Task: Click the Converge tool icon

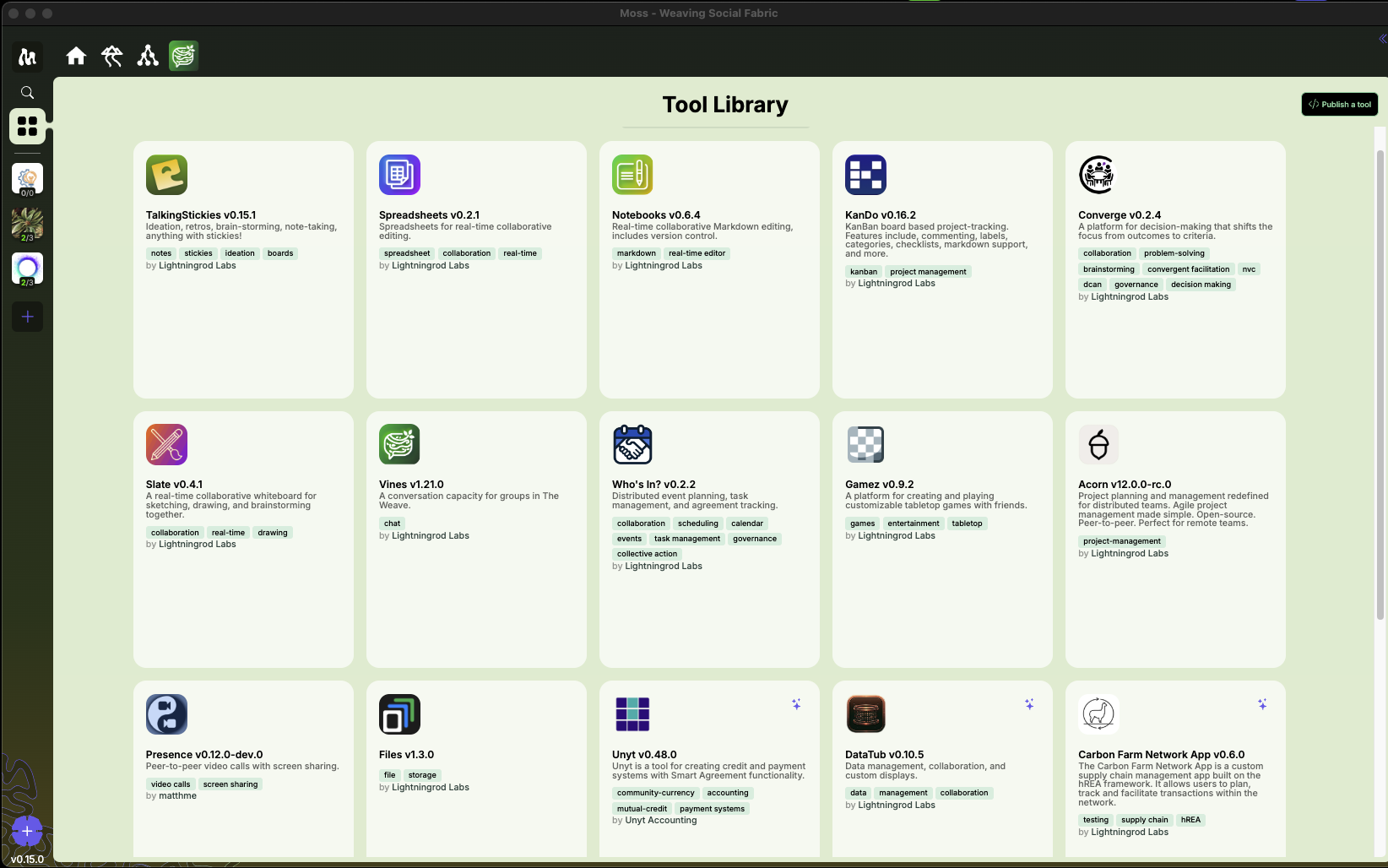Action: pyautogui.click(x=1098, y=175)
